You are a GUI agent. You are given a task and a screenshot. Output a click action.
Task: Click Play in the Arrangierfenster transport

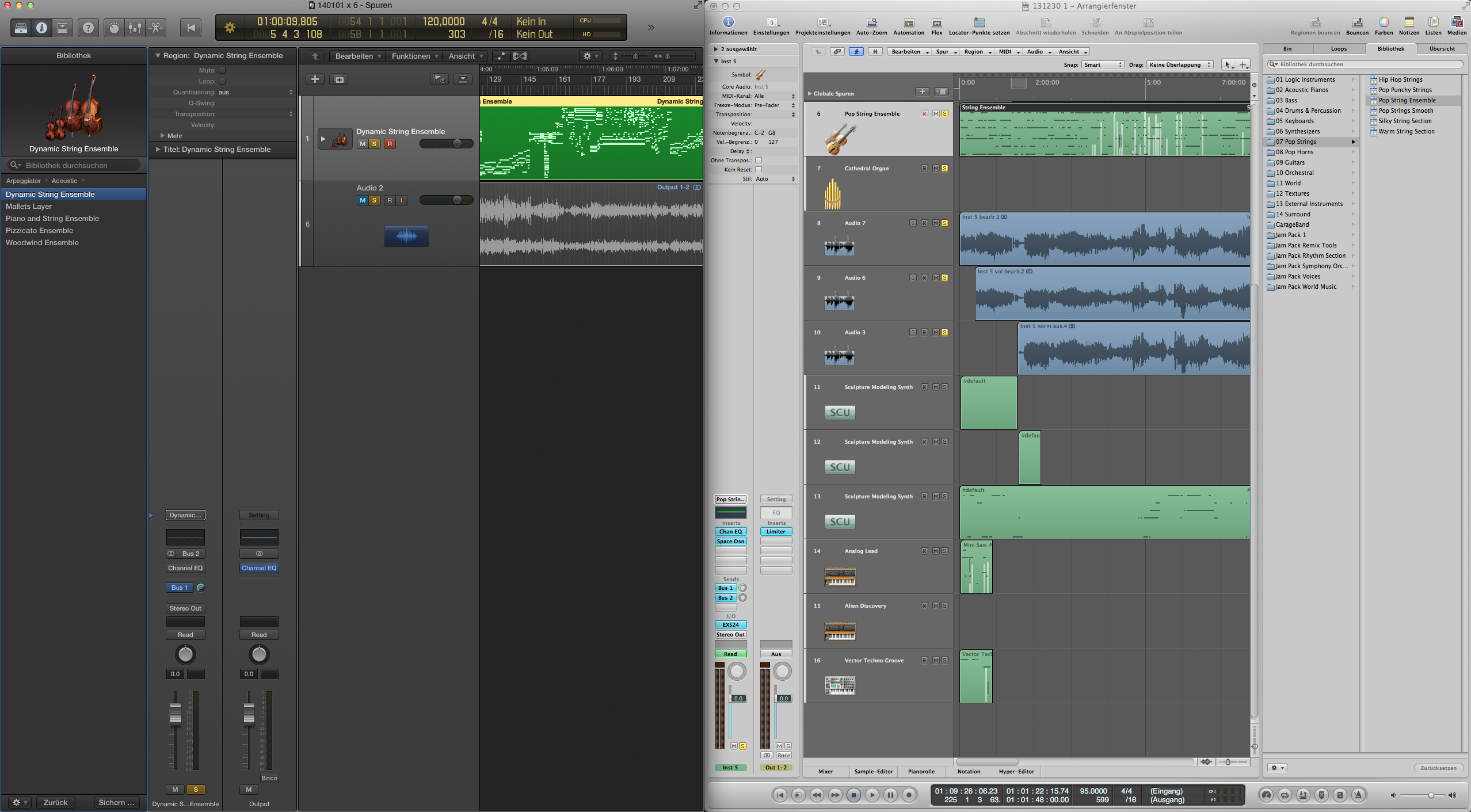[x=872, y=795]
